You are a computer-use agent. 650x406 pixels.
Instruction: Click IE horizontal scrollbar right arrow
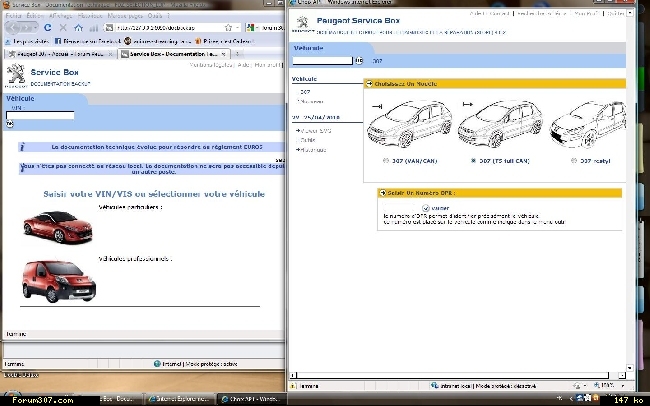tap(622, 375)
